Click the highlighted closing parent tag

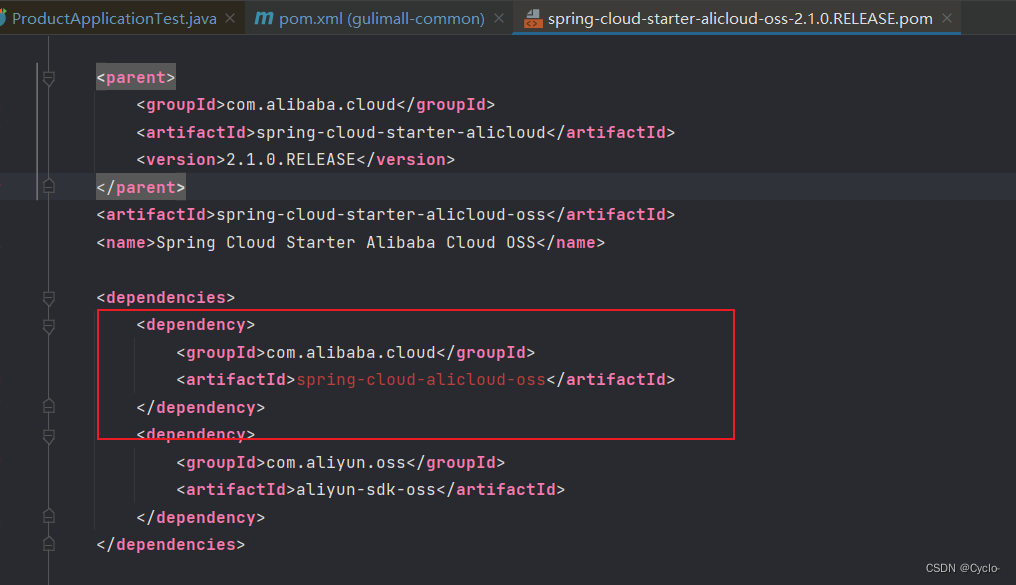(x=140, y=186)
